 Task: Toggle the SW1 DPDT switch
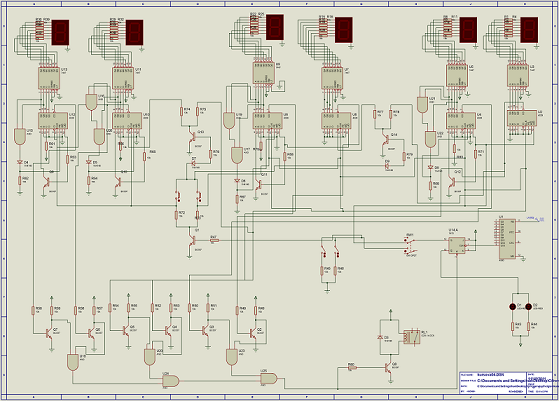coord(411,245)
